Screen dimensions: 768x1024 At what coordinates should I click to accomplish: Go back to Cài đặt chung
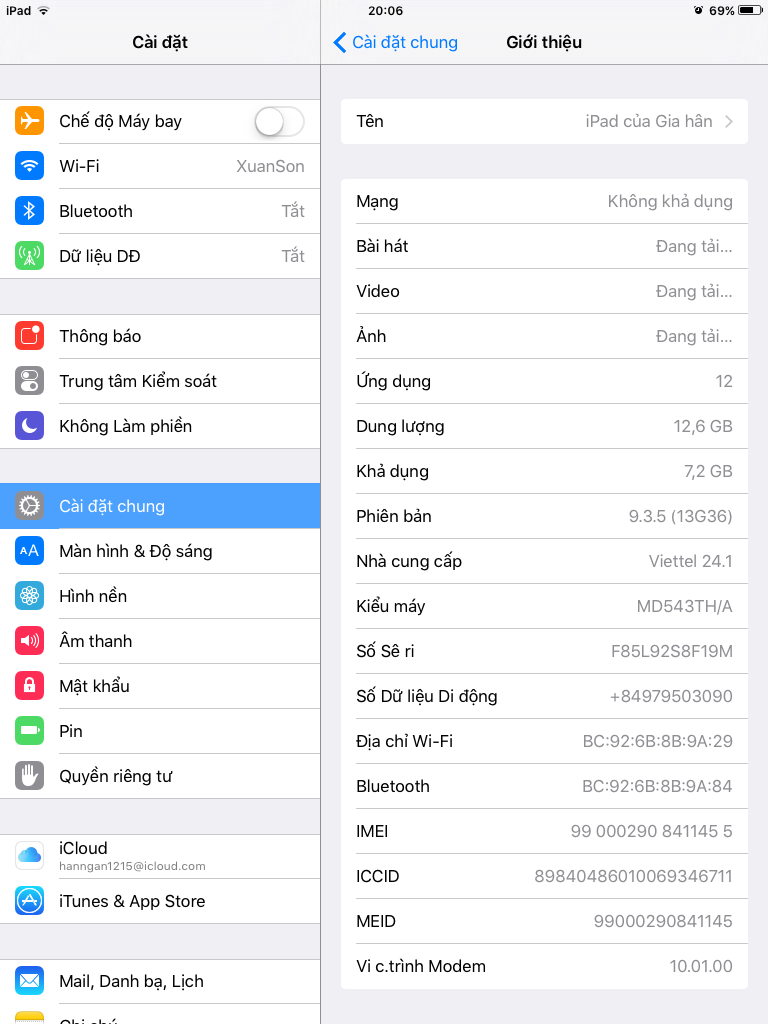(x=396, y=42)
